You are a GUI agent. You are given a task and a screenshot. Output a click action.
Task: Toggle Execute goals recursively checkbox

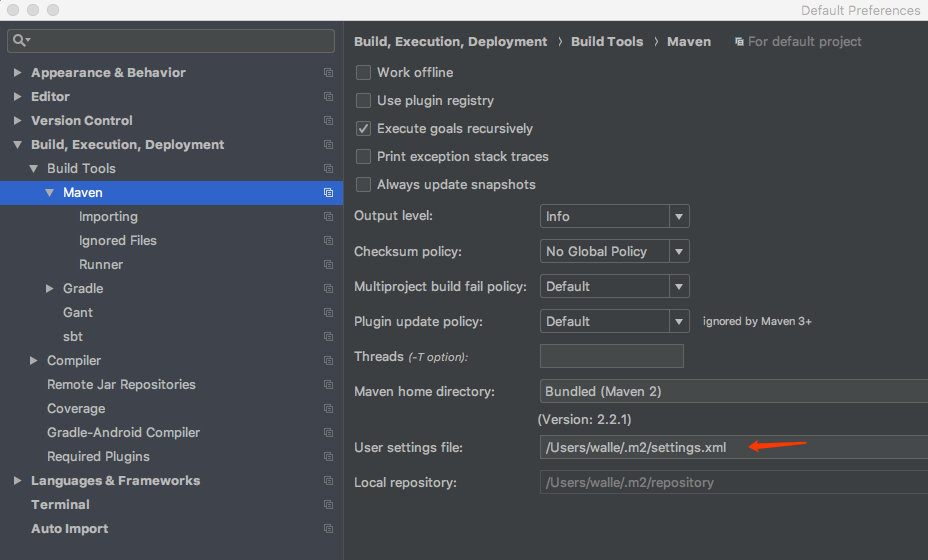coord(363,129)
